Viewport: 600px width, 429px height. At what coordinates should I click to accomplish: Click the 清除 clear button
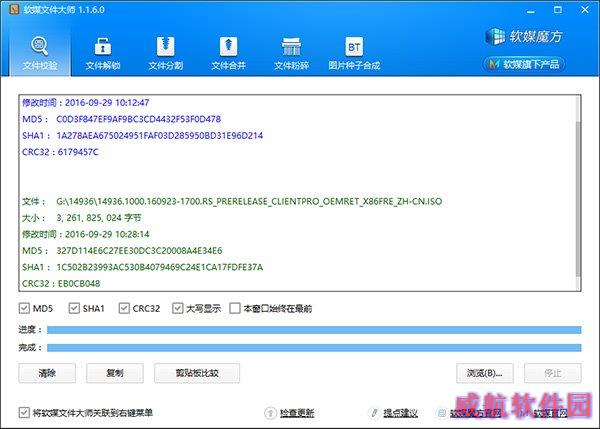47,373
